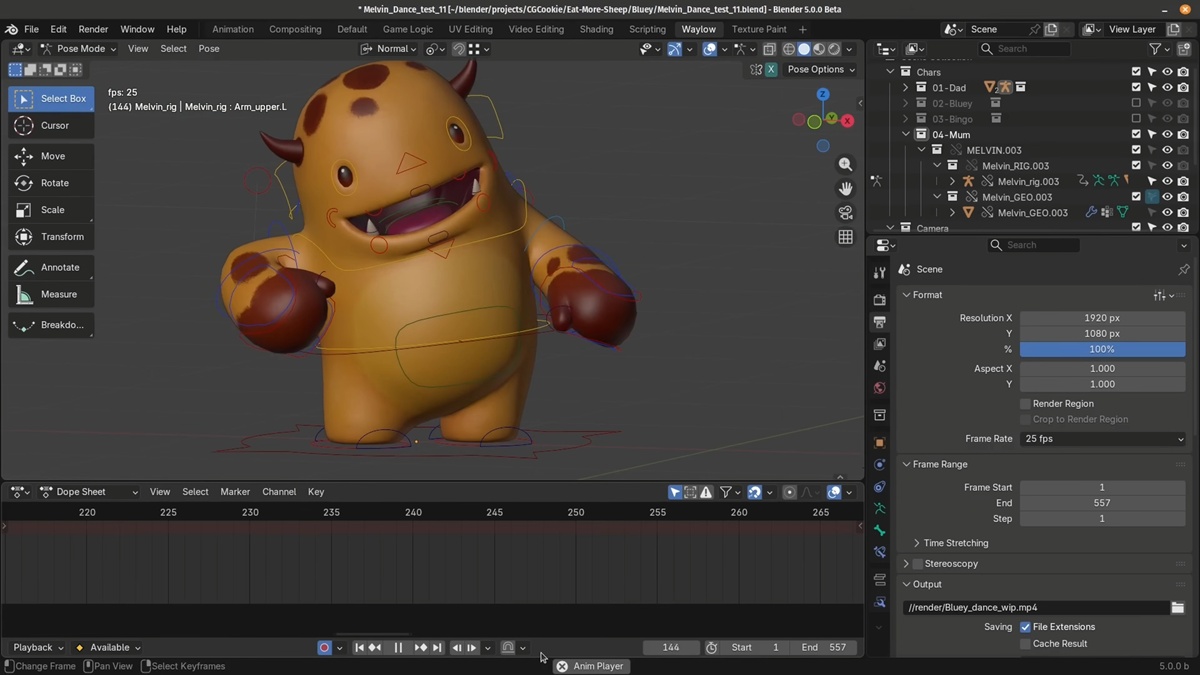Click the current frame field showing 144
Screen dimensions: 1200x675
(x=670, y=647)
